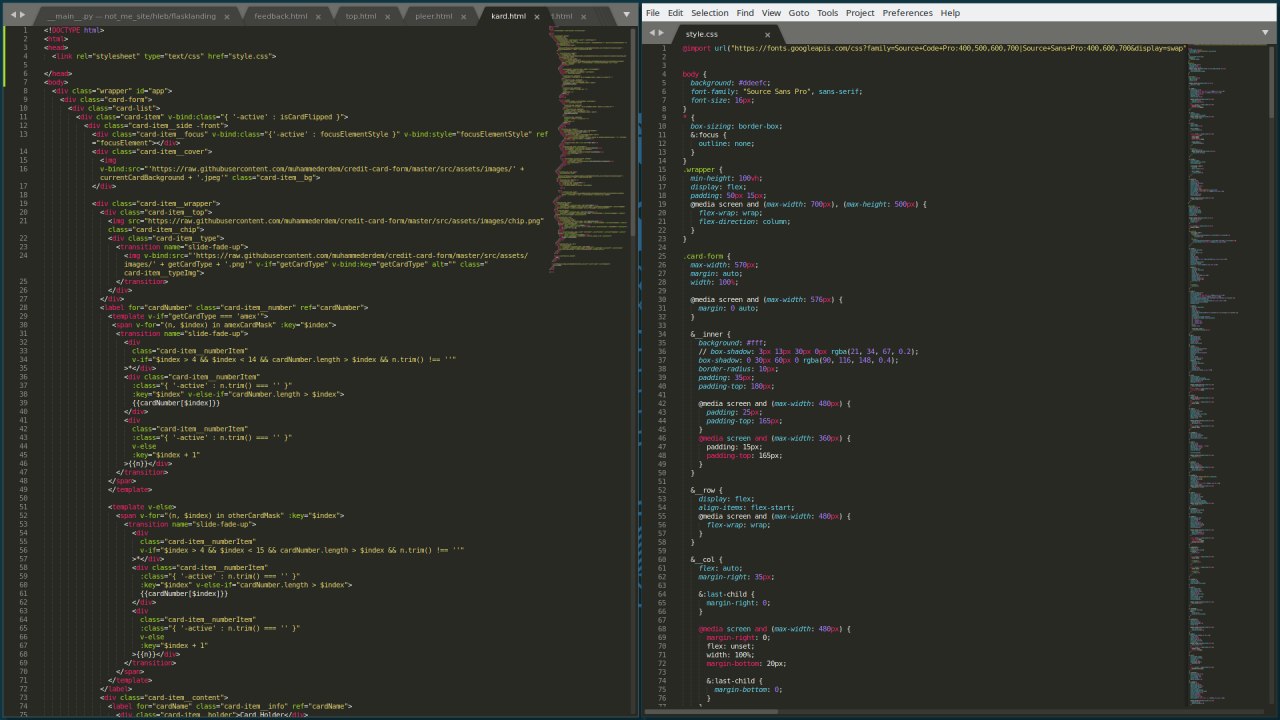Close the feedback.html tab
This screenshot has height=720, width=1280.
[x=318, y=17]
